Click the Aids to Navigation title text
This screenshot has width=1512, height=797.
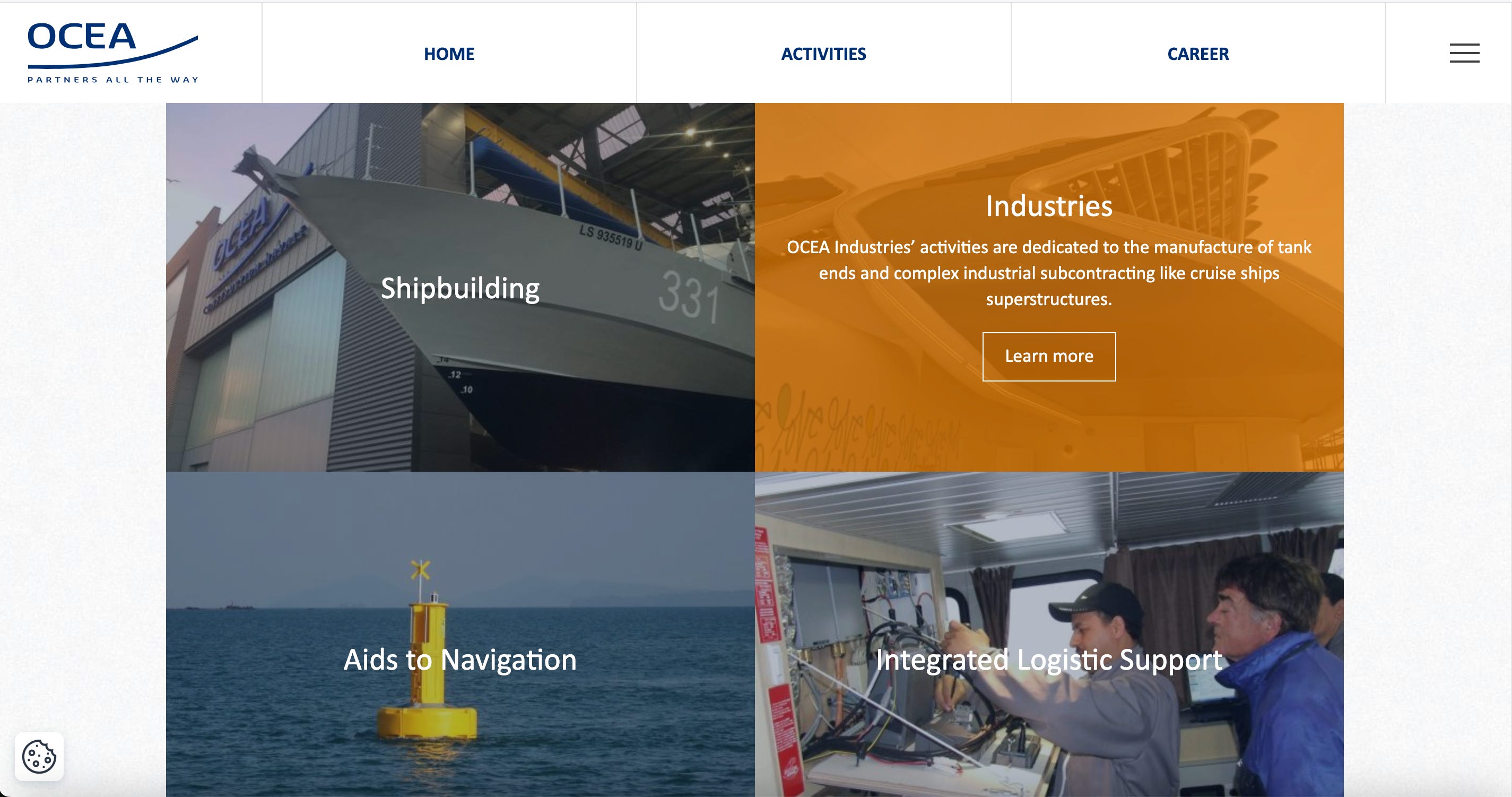click(460, 660)
